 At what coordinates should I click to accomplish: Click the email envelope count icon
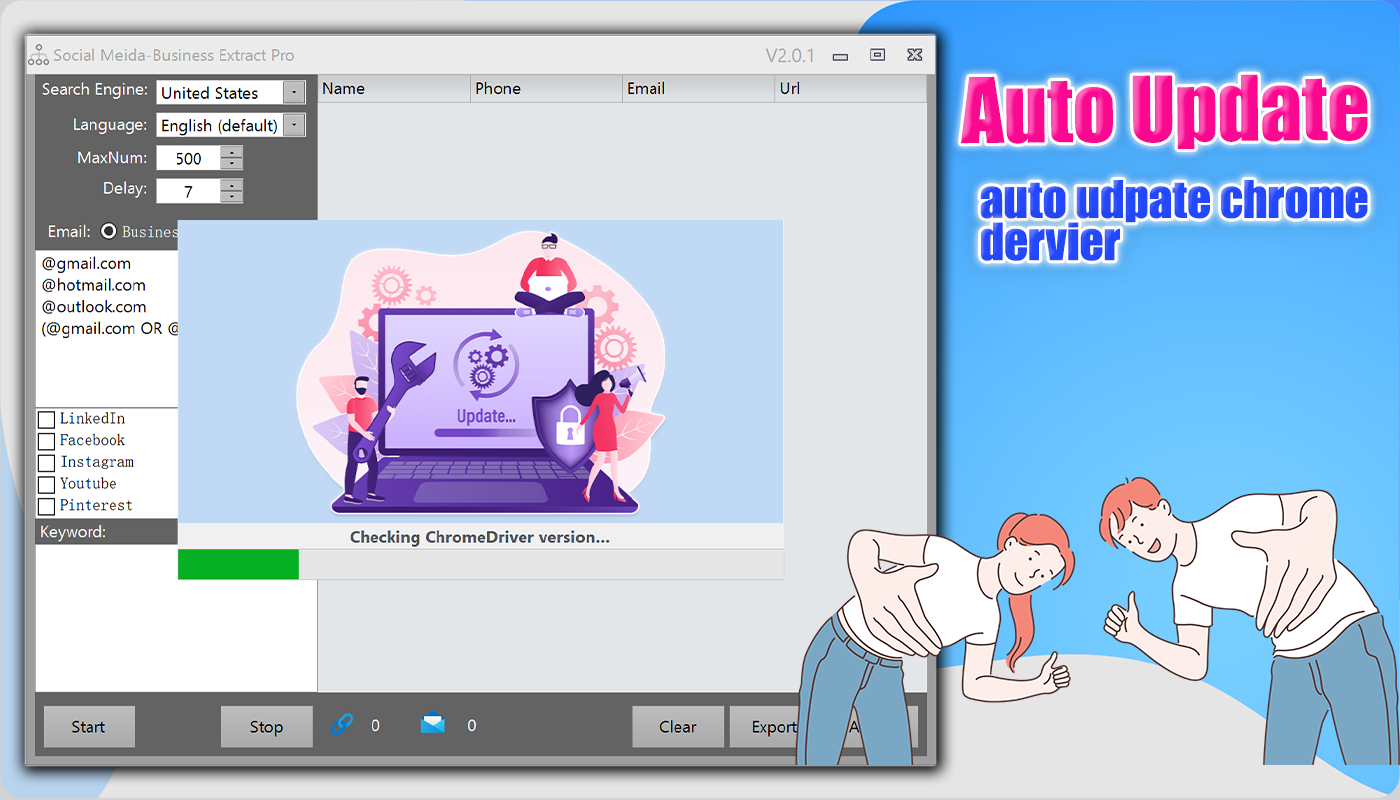(433, 725)
